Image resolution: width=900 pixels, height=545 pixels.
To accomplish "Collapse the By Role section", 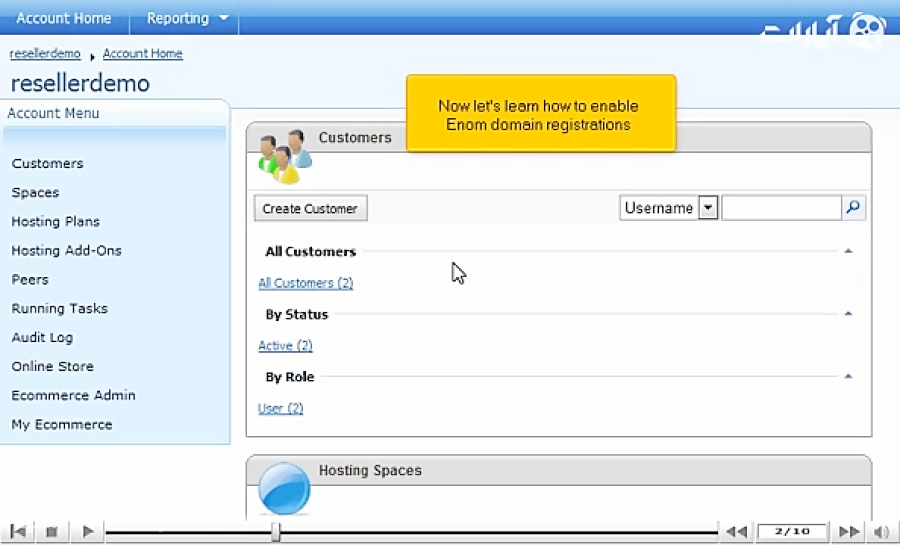I will pos(848,377).
